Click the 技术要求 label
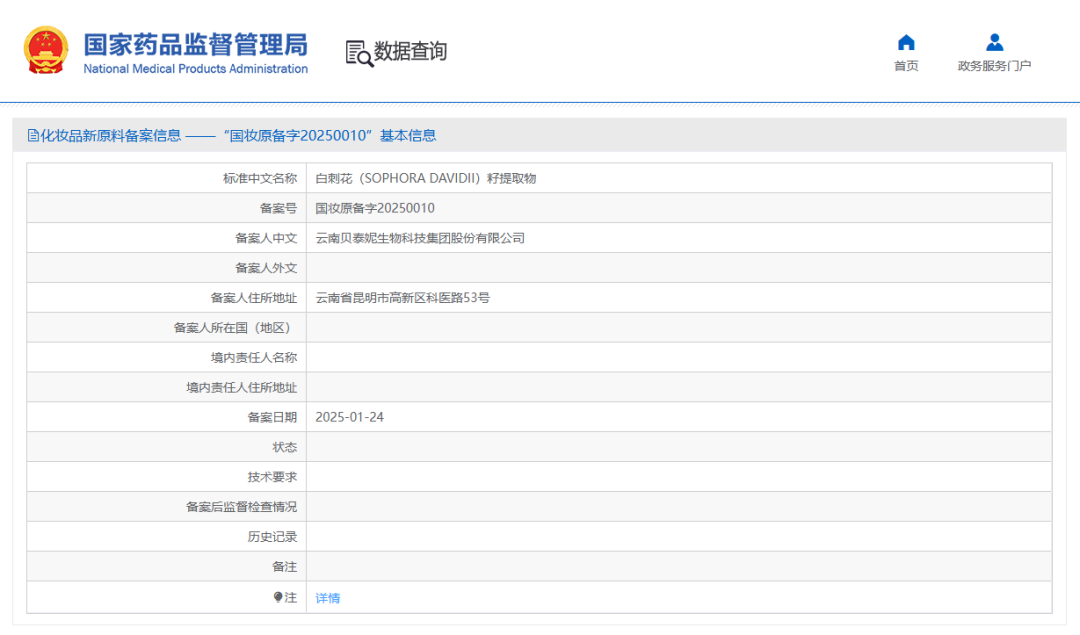The image size is (1080, 635). pyautogui.click(x=272, y=477)
